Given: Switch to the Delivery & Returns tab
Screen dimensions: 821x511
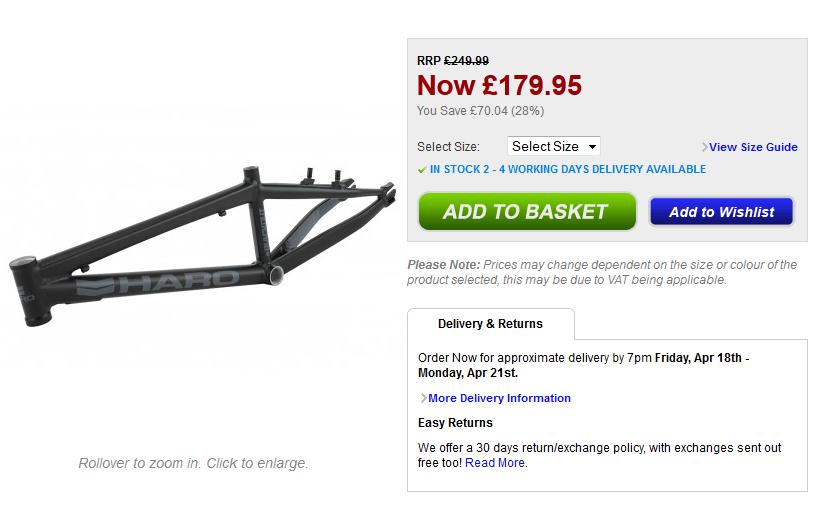Looking at the screenshot, I should [x=490, y=324].
